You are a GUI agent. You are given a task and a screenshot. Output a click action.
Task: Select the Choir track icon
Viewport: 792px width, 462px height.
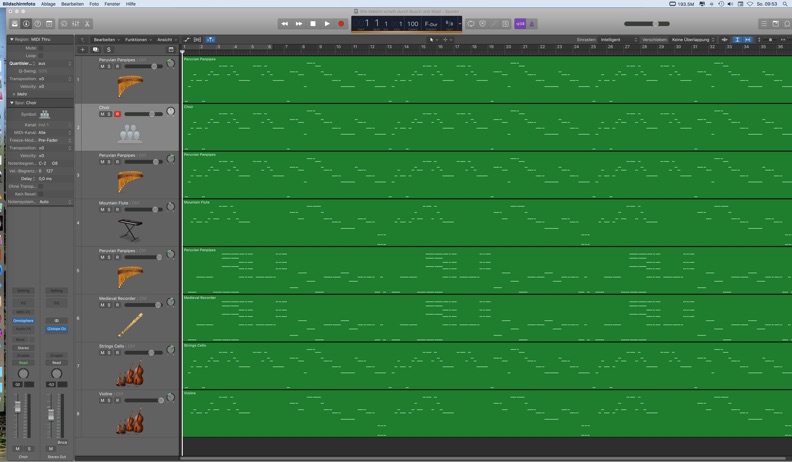pyautogui.click(x=130, y=134)
